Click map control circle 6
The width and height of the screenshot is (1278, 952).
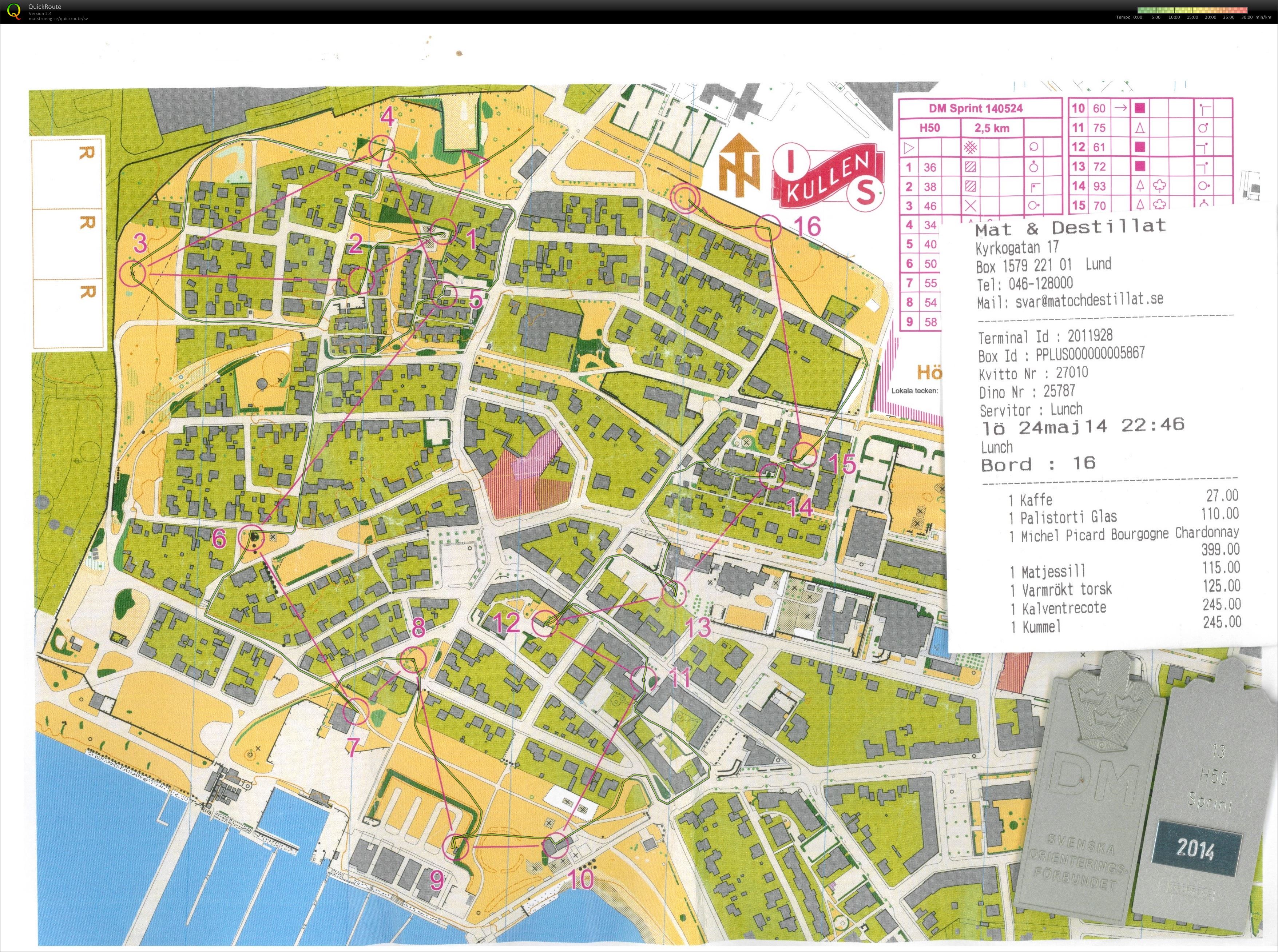[251, 538]
